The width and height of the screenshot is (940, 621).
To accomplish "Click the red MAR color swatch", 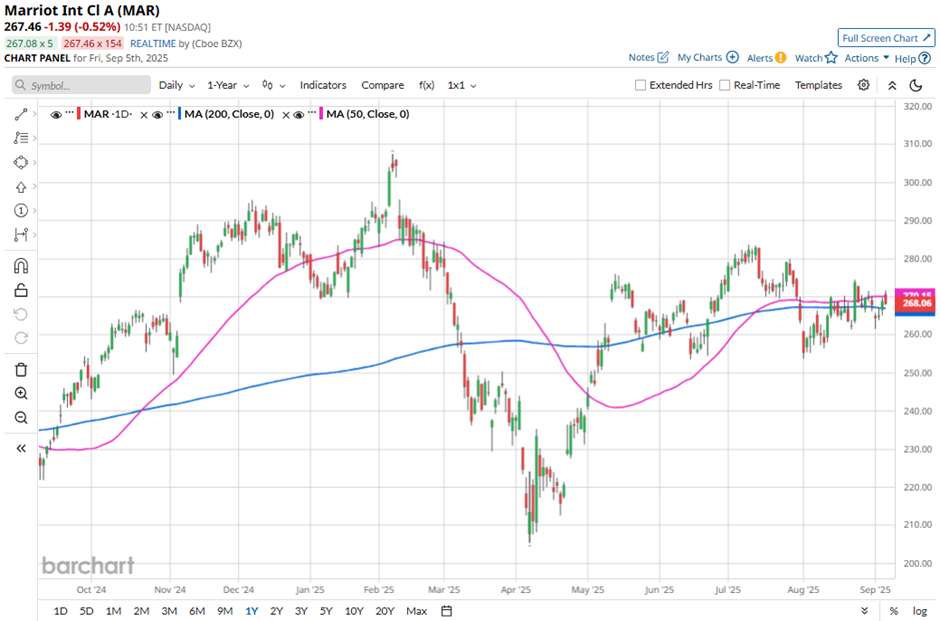I will point(79,114).
